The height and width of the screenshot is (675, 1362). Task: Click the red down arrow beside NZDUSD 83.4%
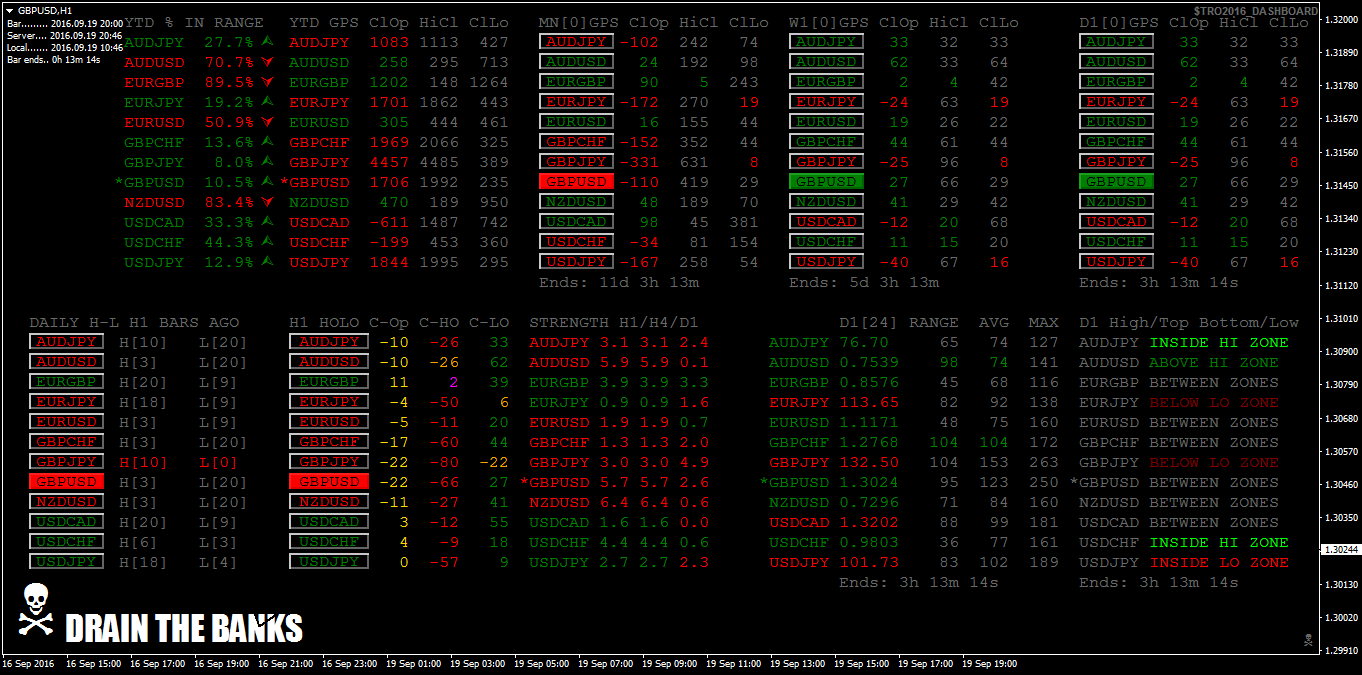point(267,202)
